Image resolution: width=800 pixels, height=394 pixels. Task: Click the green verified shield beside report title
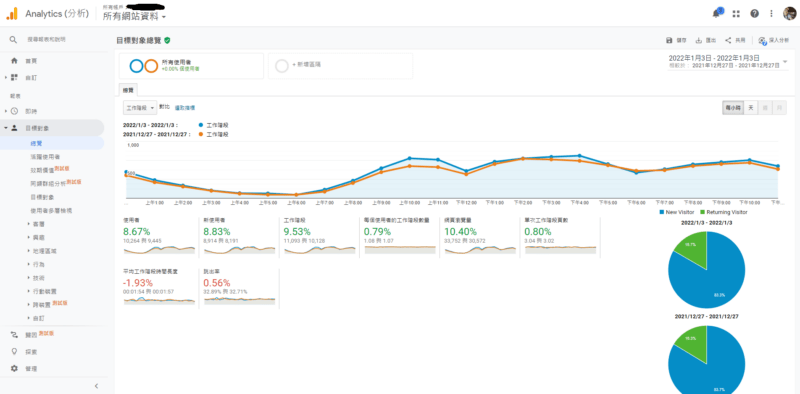click(x=167, y=40)
